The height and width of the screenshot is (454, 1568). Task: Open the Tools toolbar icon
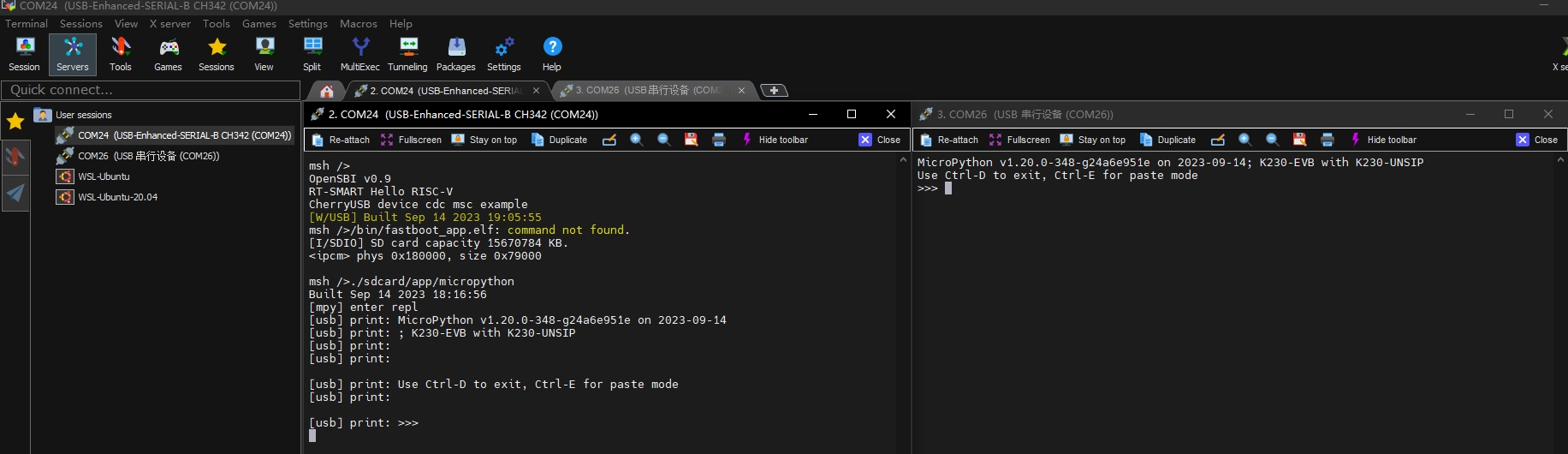121,54
